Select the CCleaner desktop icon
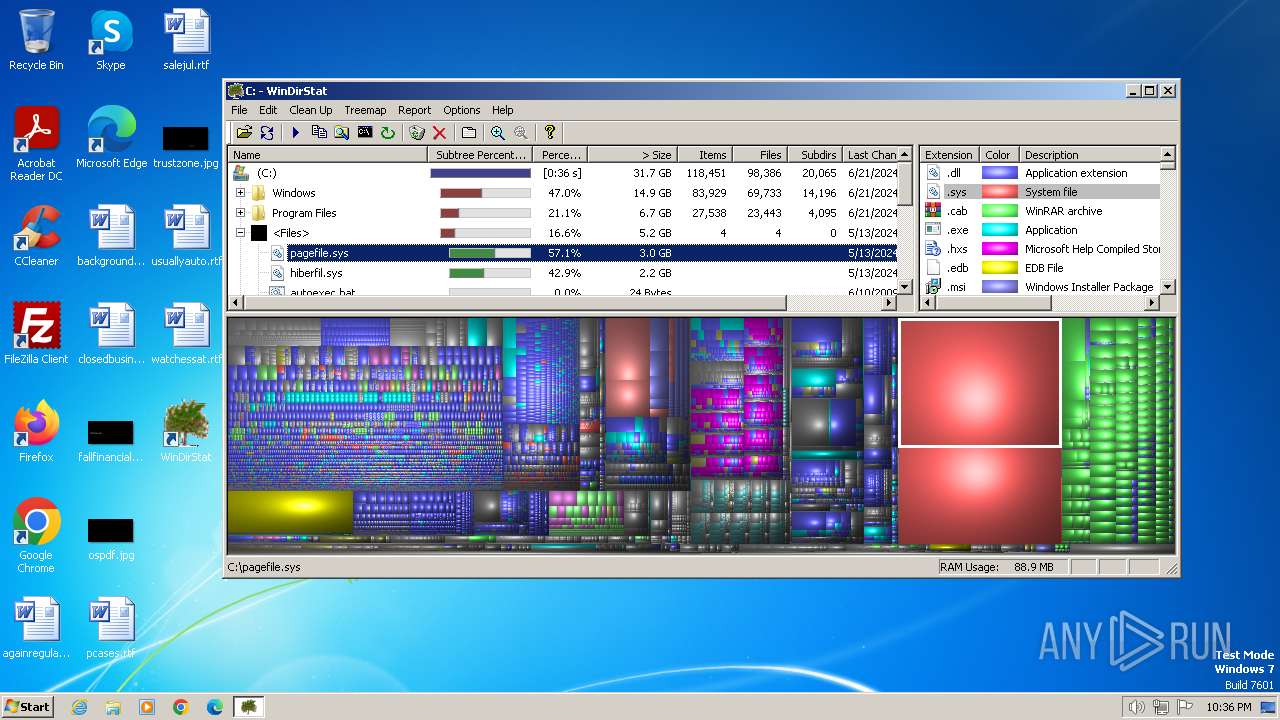 click(36, 236)
